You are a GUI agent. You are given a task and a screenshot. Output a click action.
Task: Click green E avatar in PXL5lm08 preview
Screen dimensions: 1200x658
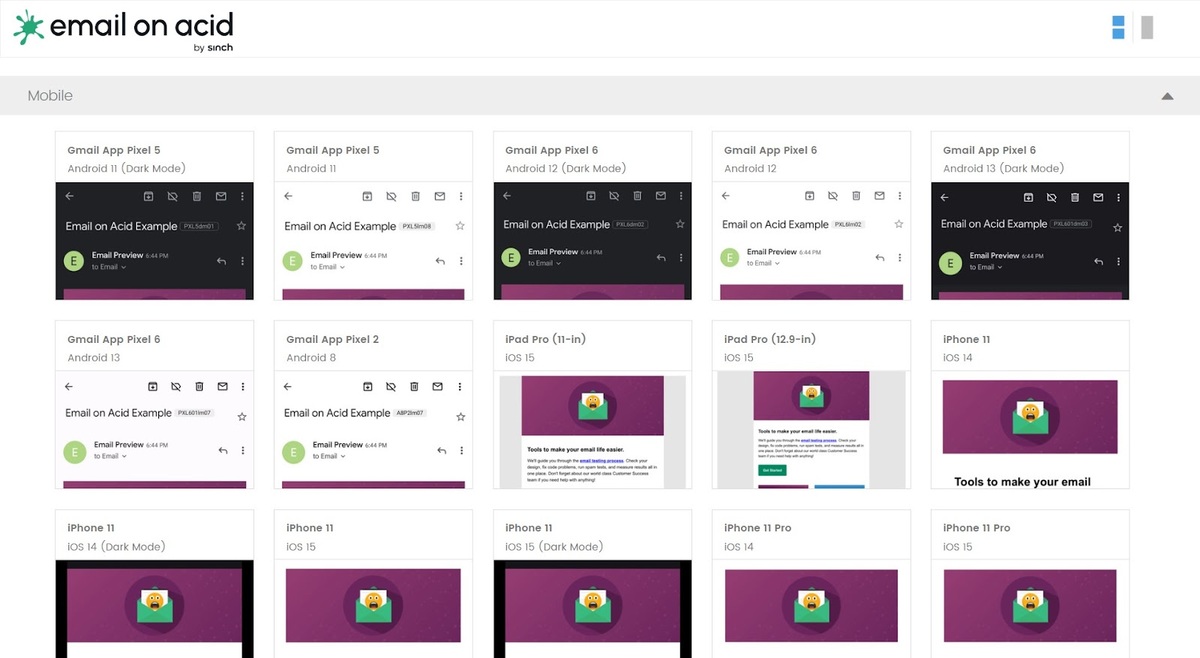(293, 261)
